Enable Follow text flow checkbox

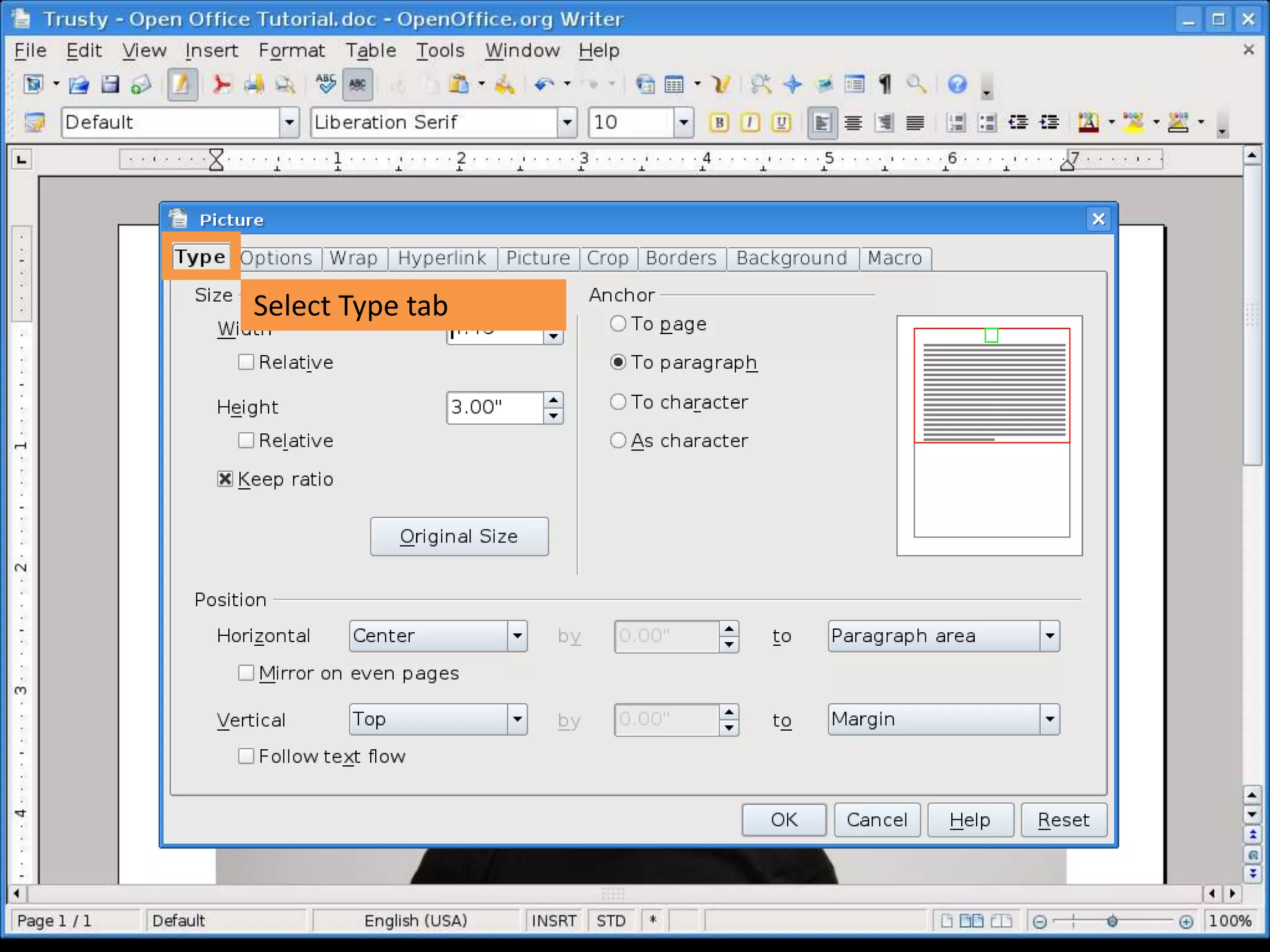(x=246, y=756)
